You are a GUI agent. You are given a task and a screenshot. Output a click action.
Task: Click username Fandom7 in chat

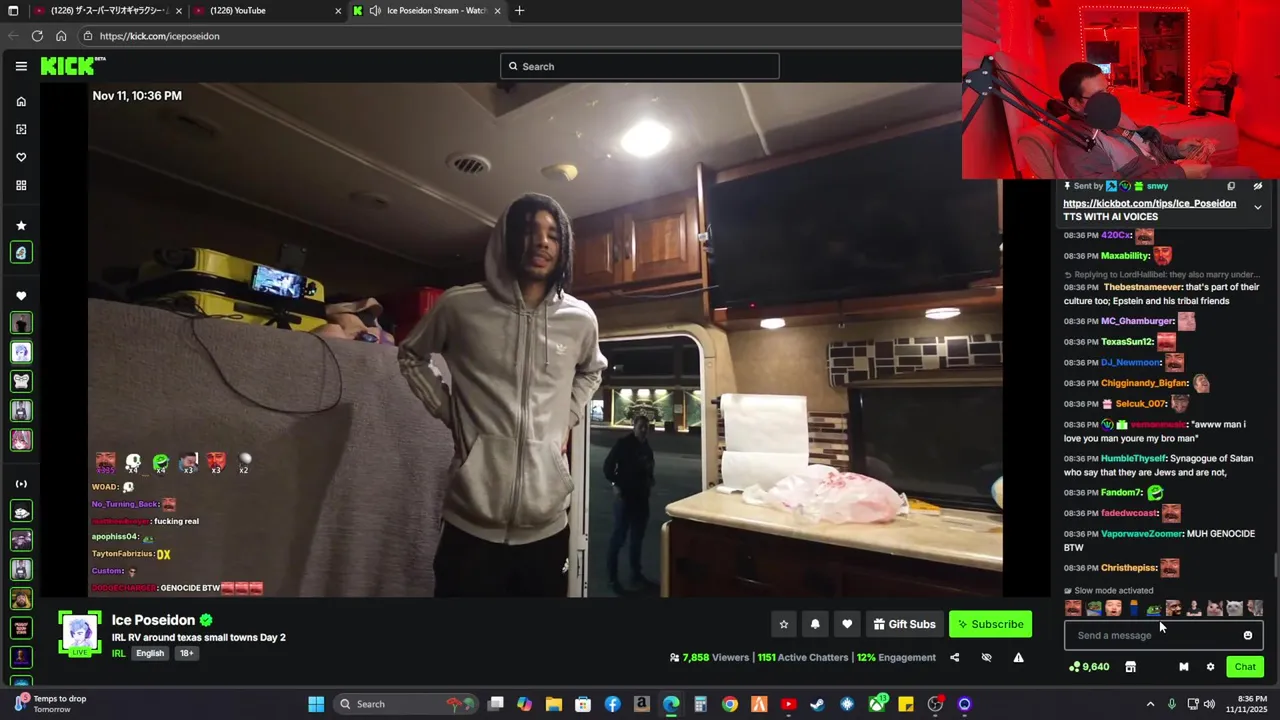pos(1121,492)
